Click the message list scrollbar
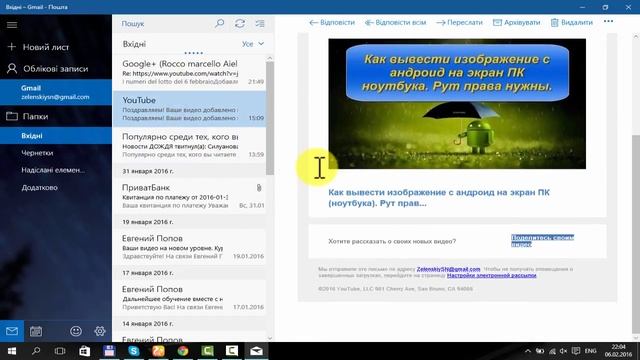 (270, 118)
